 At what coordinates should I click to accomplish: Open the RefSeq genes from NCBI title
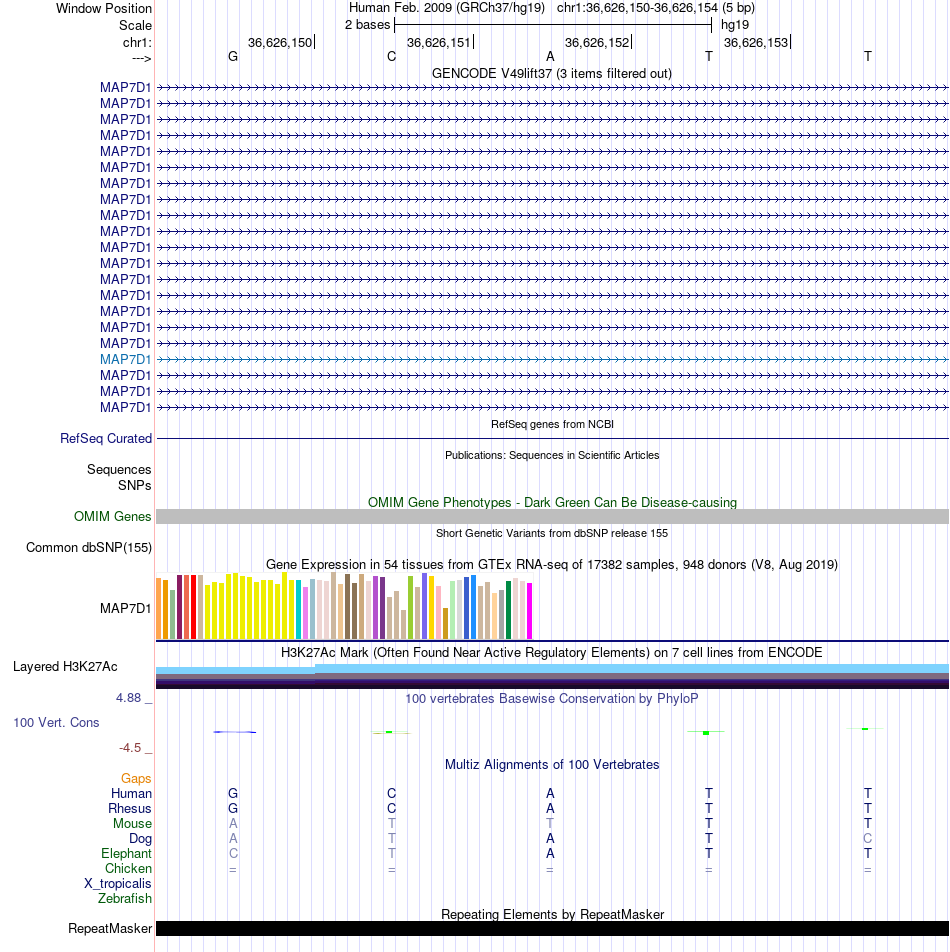pos(552,424)
